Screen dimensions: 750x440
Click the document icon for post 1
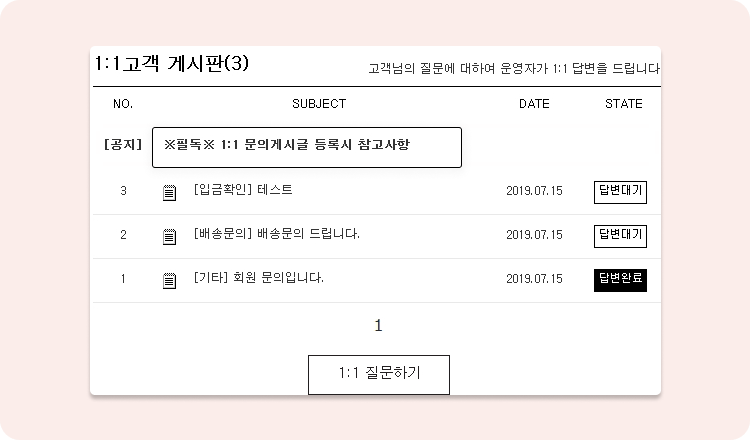(169, 280)
